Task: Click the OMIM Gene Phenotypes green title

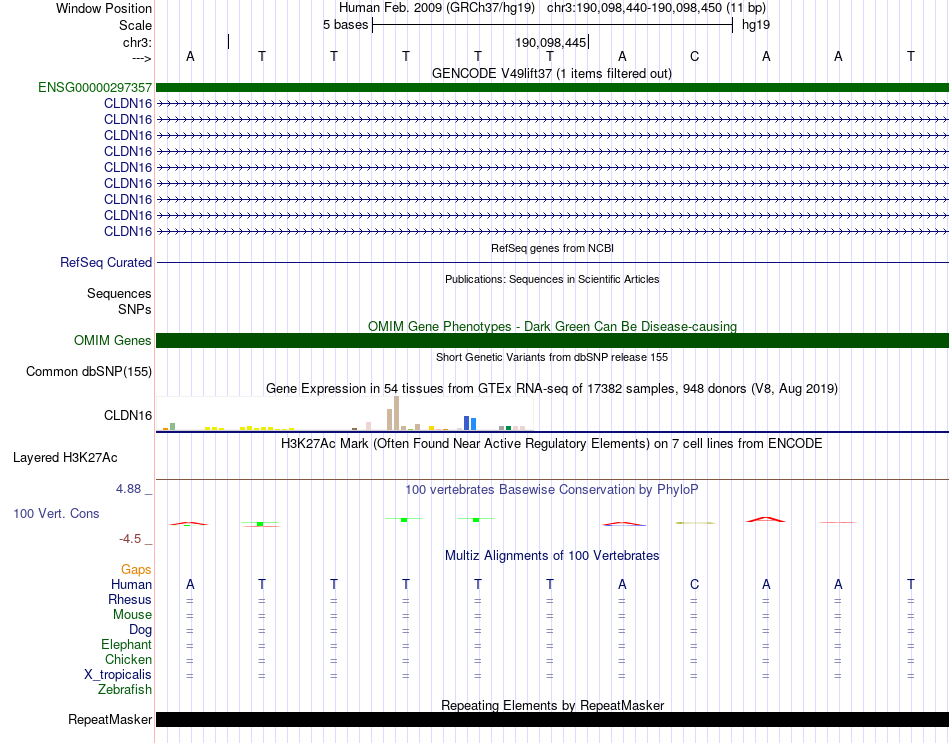Action: click(x=552, y=326)
